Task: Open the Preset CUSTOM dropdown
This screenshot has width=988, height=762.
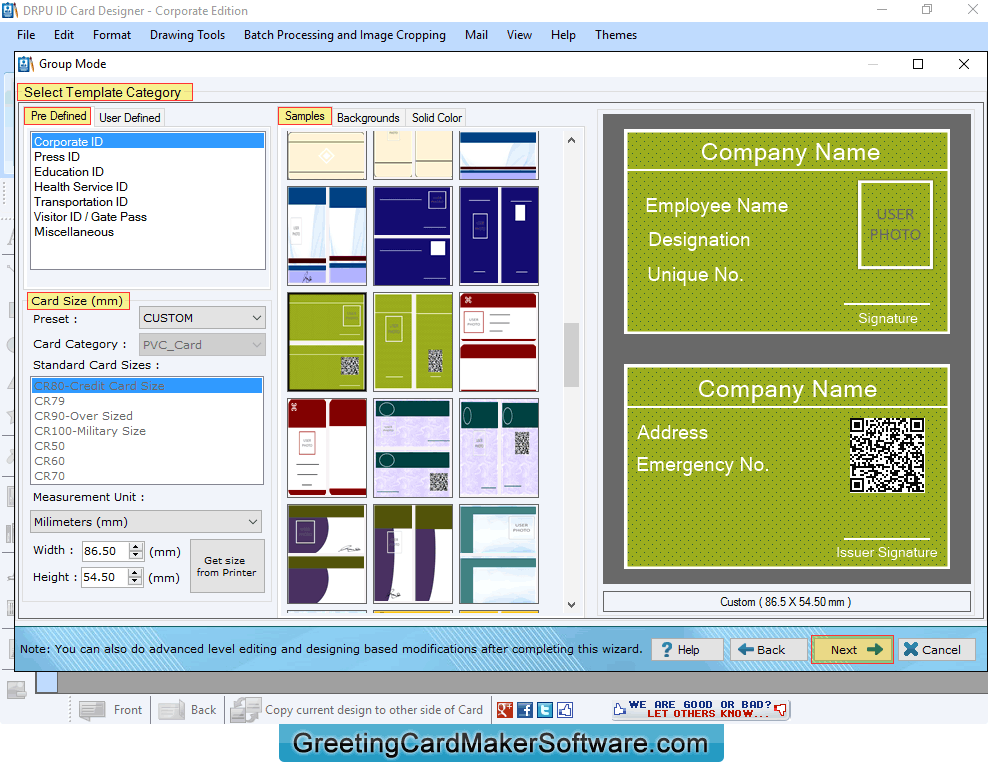Action: pos(202,318)
